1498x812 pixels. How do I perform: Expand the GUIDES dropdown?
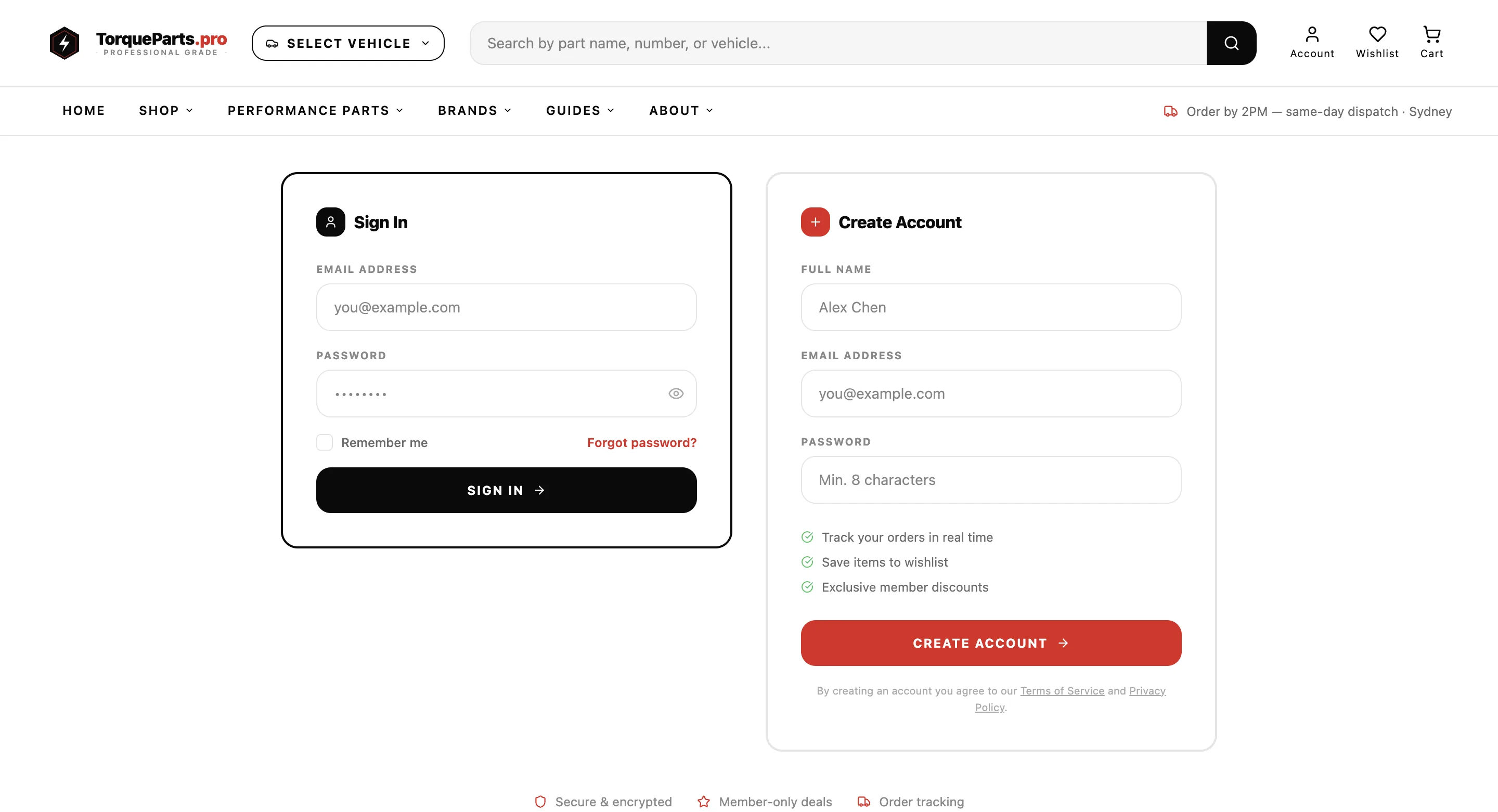click(611, 110)
